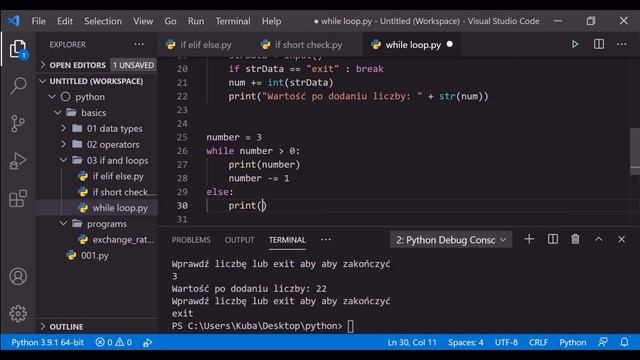Select the Terminal panel tab

[x=287, y=240]
